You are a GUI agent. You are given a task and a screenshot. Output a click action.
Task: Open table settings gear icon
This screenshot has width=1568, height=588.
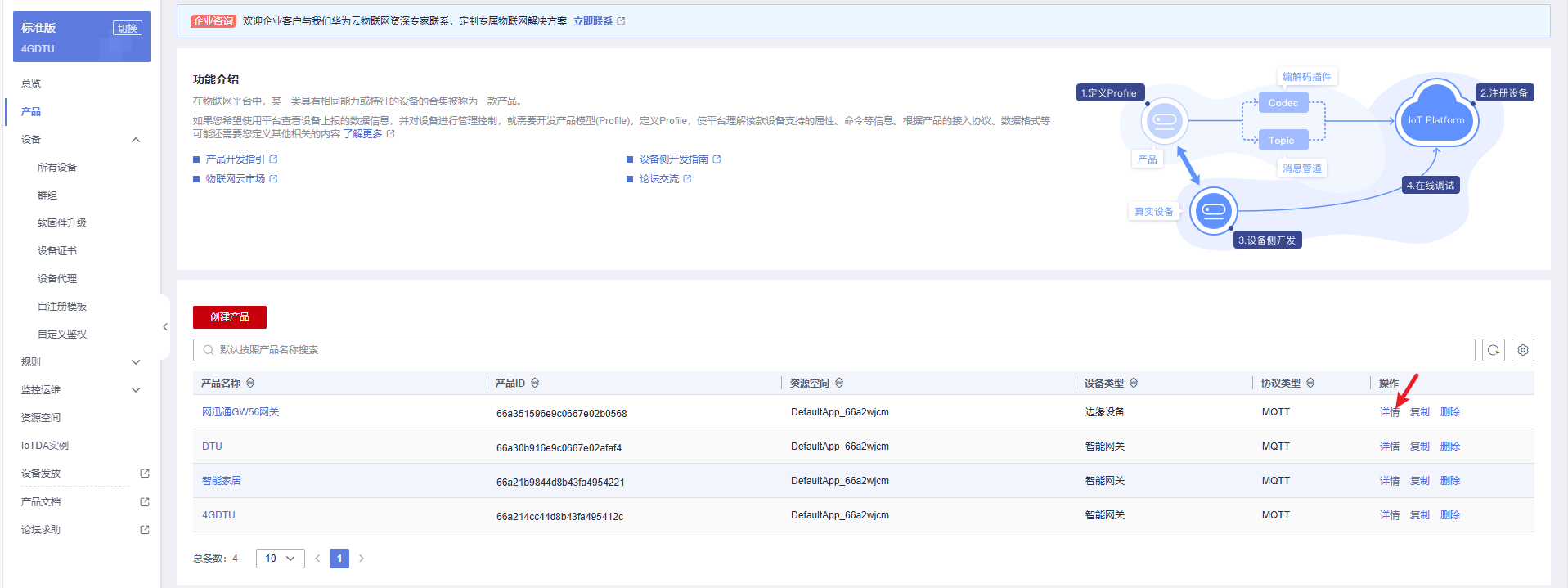pyautogui.click(x=1522, y=350)
